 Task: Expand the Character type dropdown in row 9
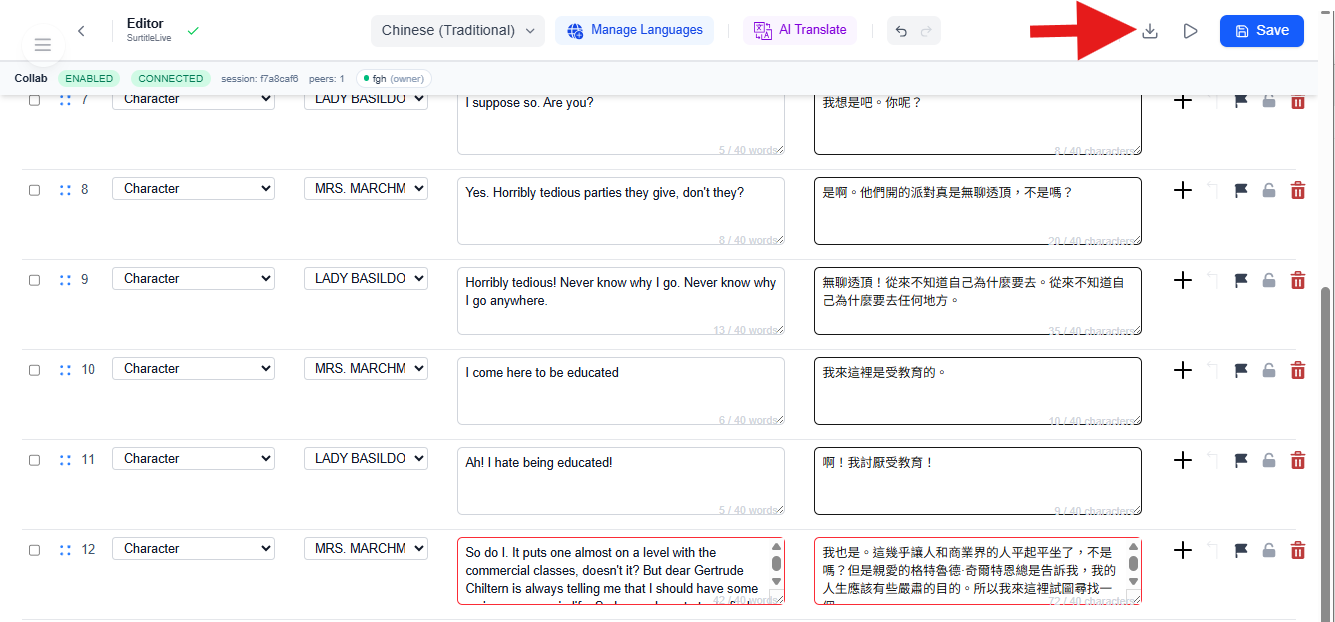193,279
